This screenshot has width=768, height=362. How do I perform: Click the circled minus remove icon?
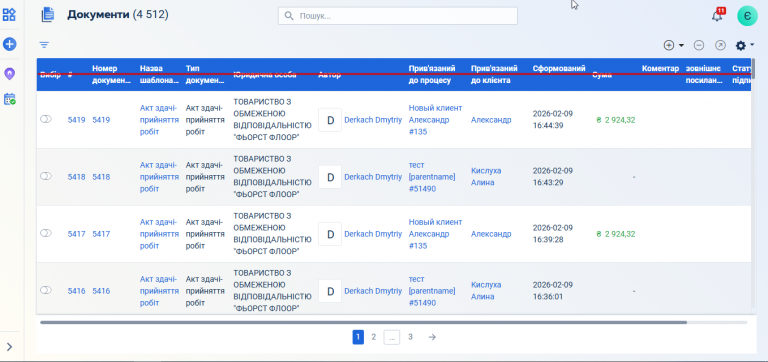[699, 46]
